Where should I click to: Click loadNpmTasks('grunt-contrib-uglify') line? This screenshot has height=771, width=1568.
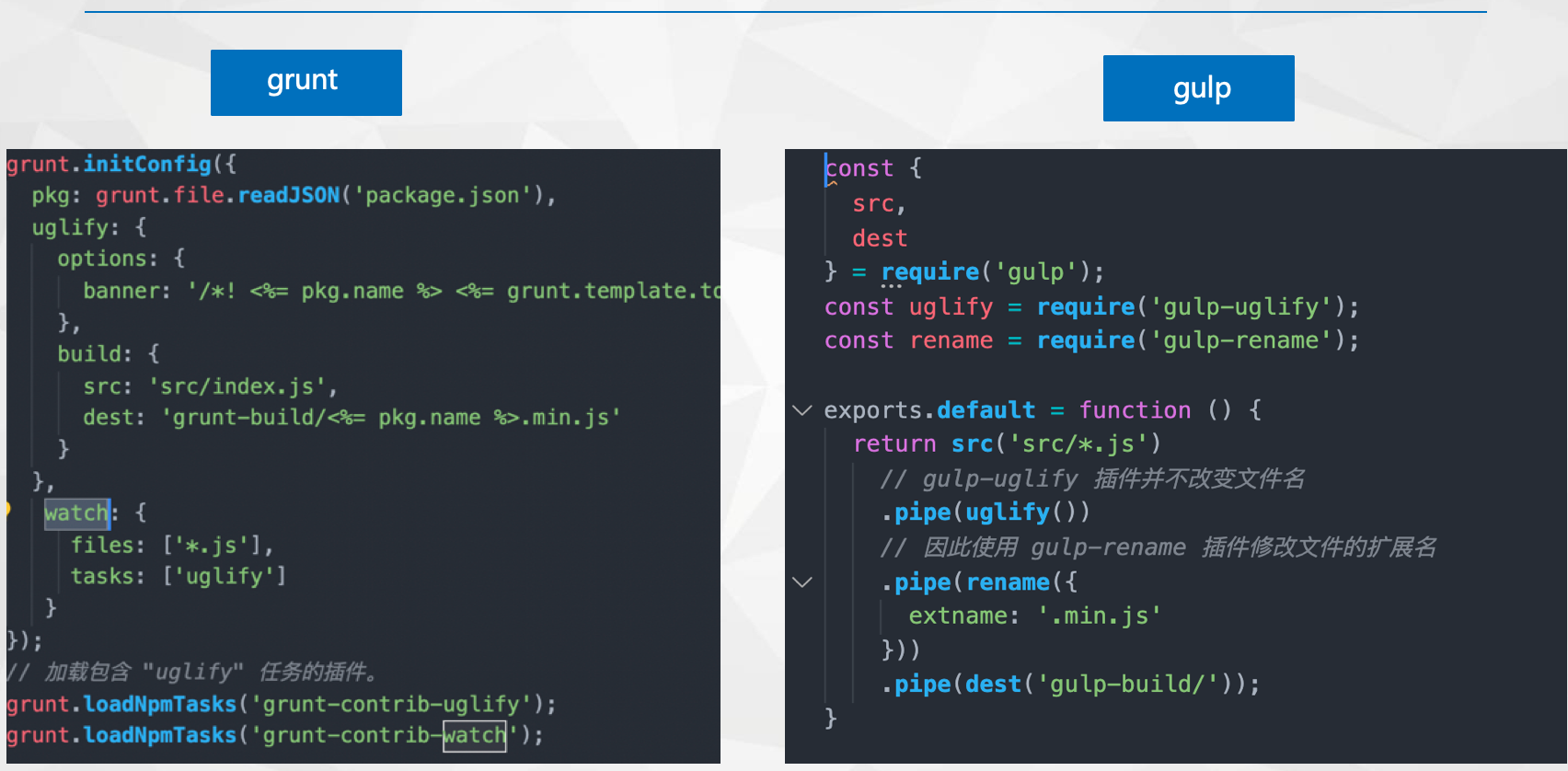click(x=282, y=704)
